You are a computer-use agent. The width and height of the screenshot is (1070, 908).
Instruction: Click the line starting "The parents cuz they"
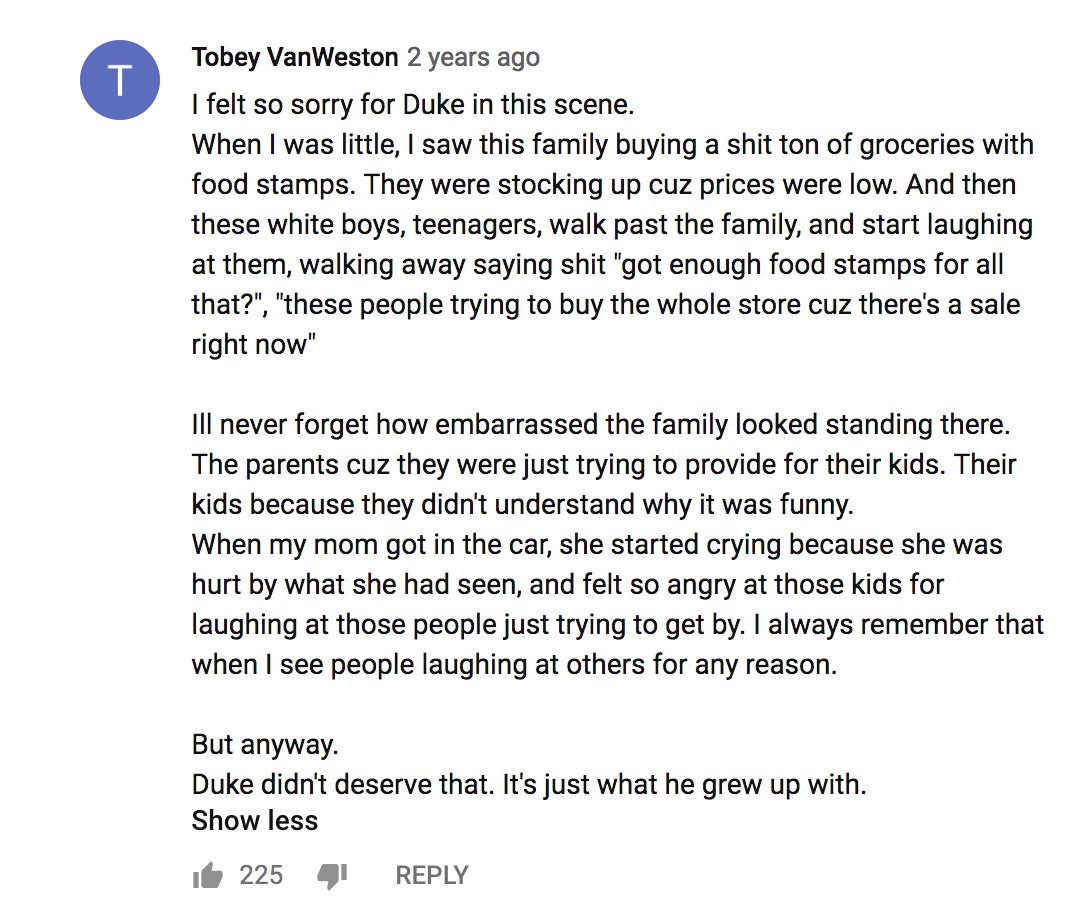tap(604, 465)
